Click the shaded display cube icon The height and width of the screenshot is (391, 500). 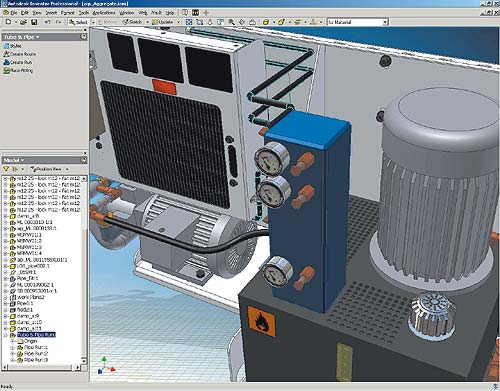(266, 22)
